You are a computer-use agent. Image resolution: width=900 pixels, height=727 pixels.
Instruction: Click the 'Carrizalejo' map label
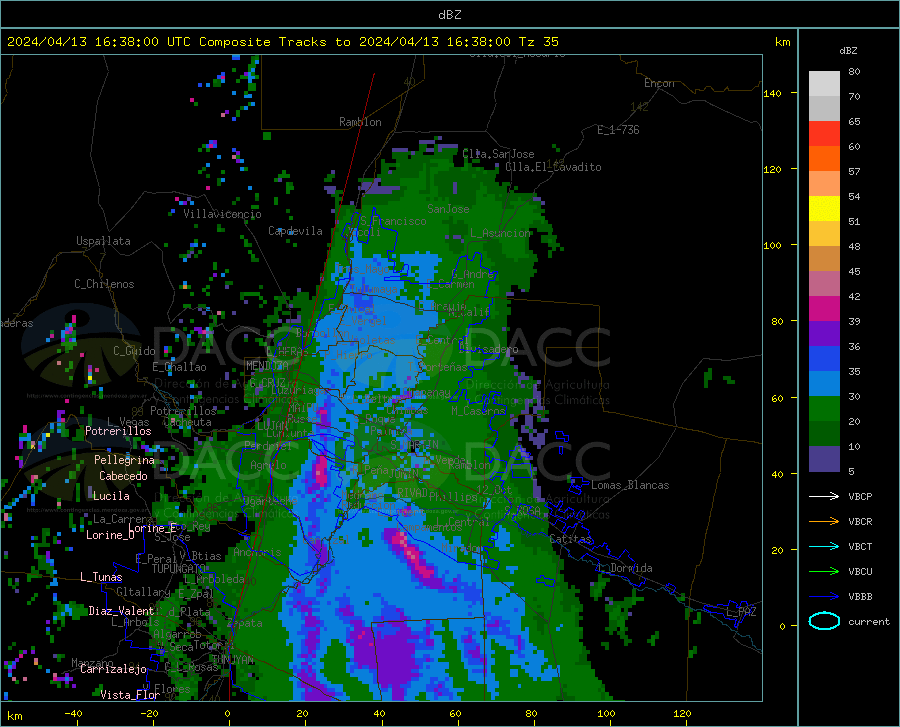(x=113, y=669)
